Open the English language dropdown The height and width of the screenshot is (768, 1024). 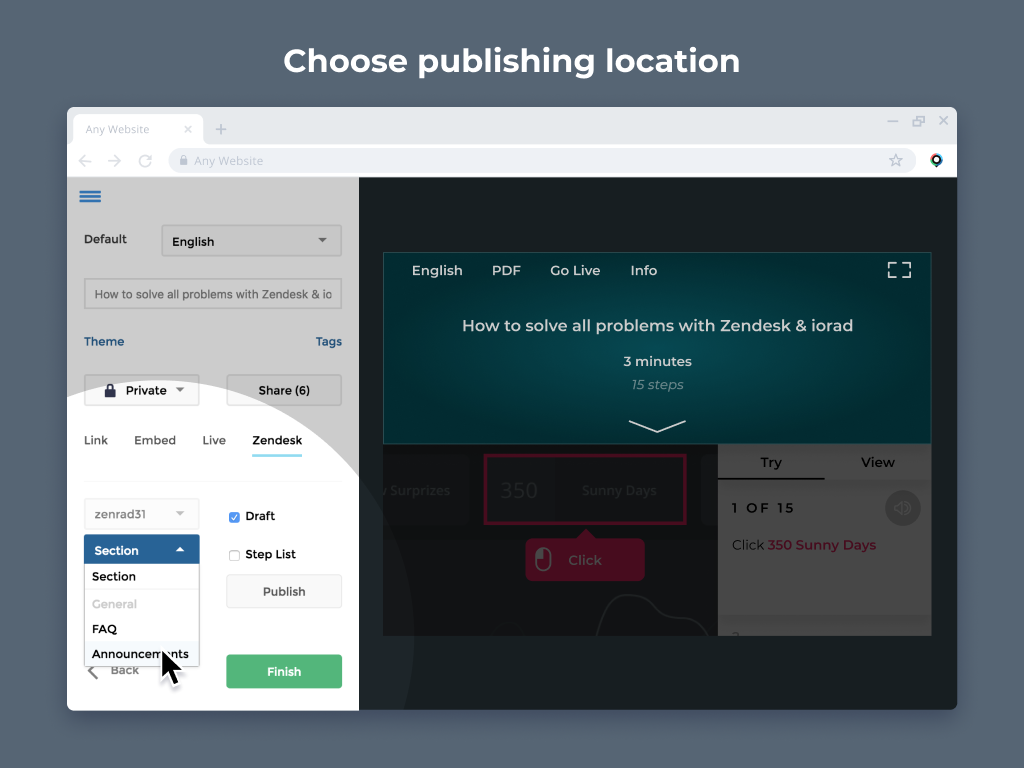(251, 241)
